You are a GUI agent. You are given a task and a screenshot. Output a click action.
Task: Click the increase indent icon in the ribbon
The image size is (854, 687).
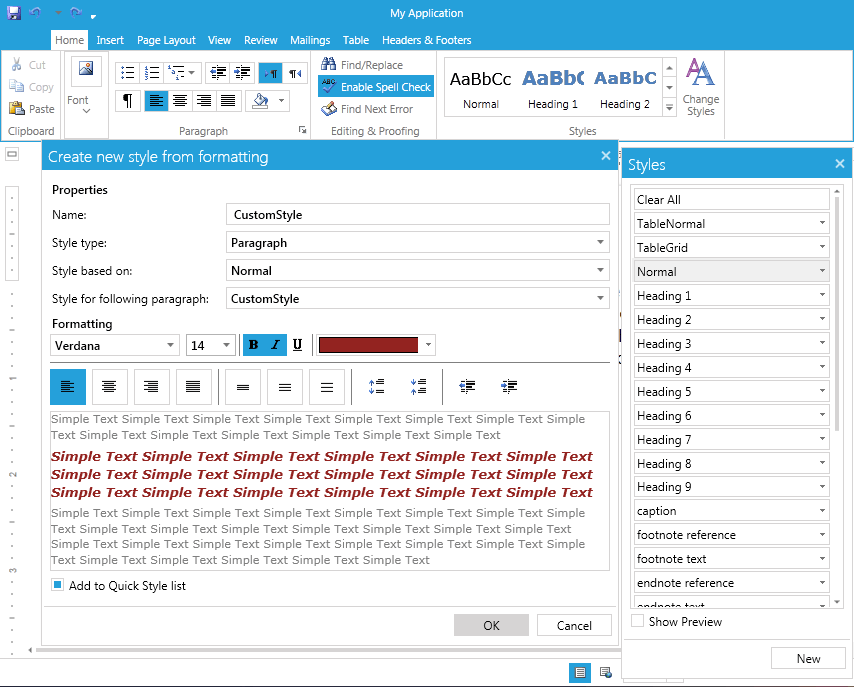point(241,72)
